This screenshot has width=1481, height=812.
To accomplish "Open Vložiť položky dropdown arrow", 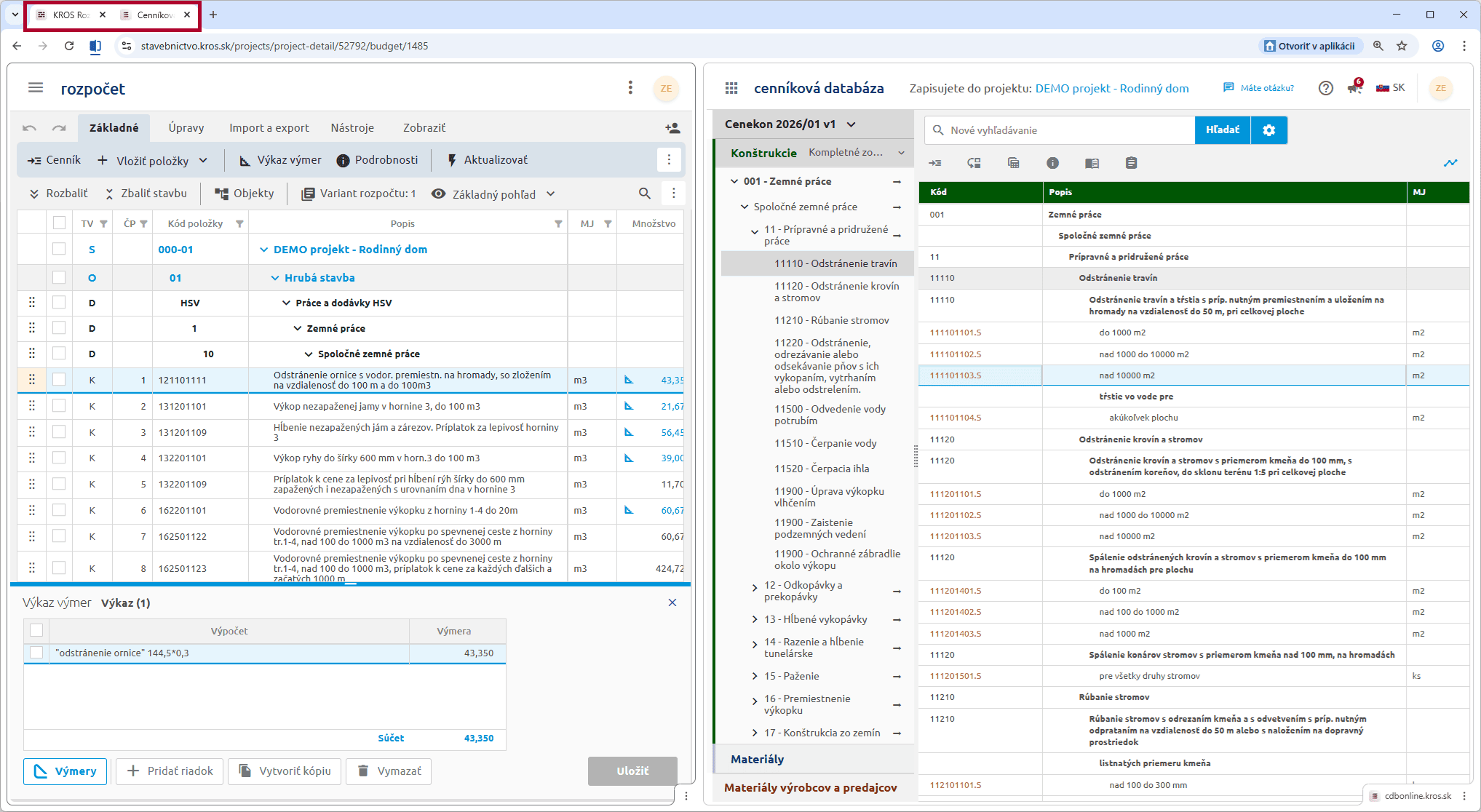I will tap(203, 161).
